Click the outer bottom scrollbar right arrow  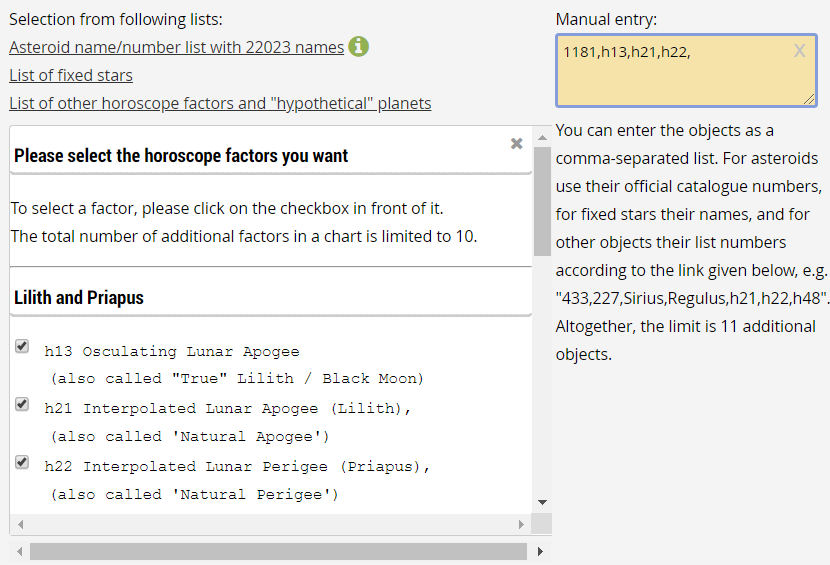[x=540, y=551]
